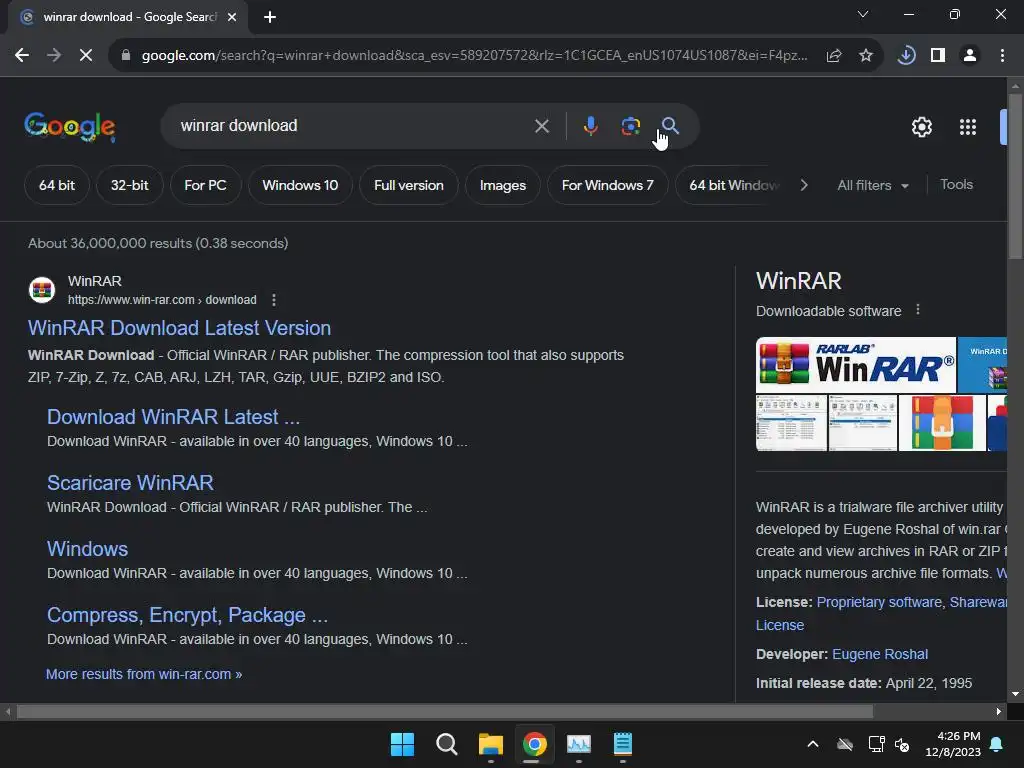Open the Chrome three-dot menu
1024x768 pixels.
(x=1002, y=56)
